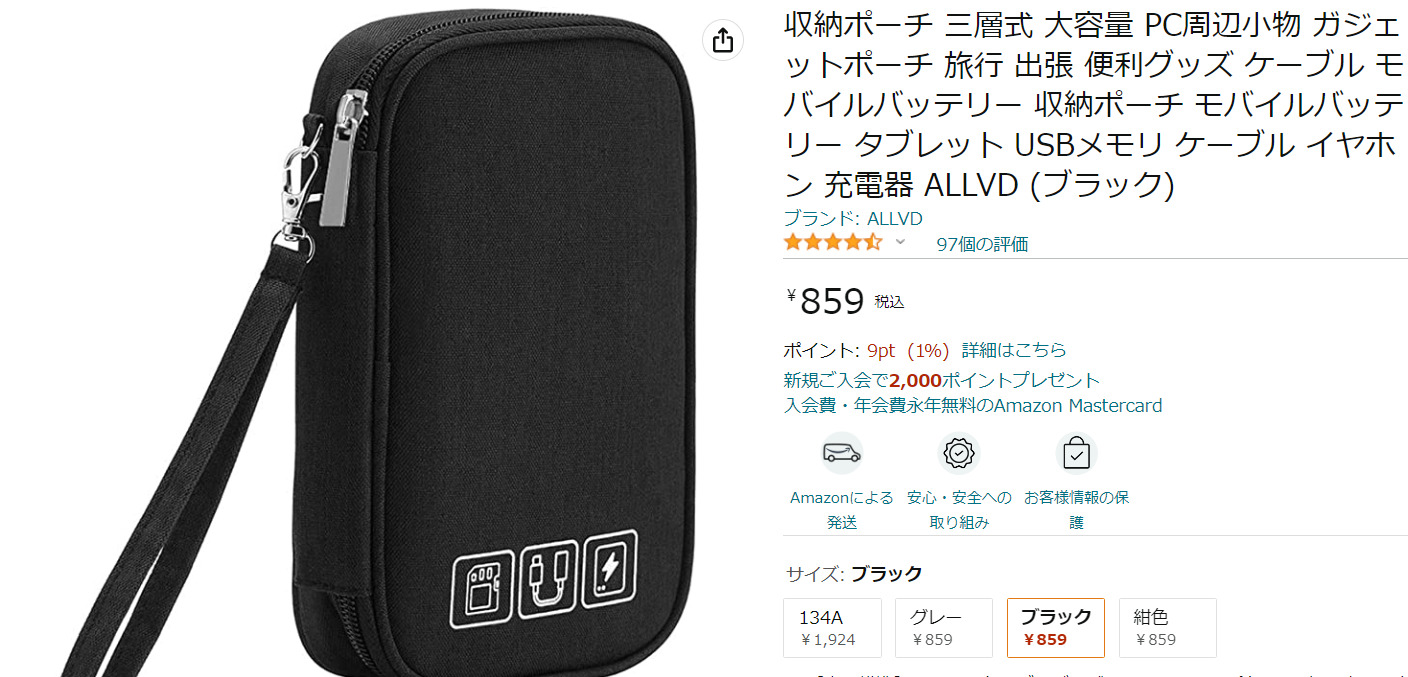Select the 134A size option
This screenshot has height=677, width=1408.
pyautogui.click(x=832, y=628)
